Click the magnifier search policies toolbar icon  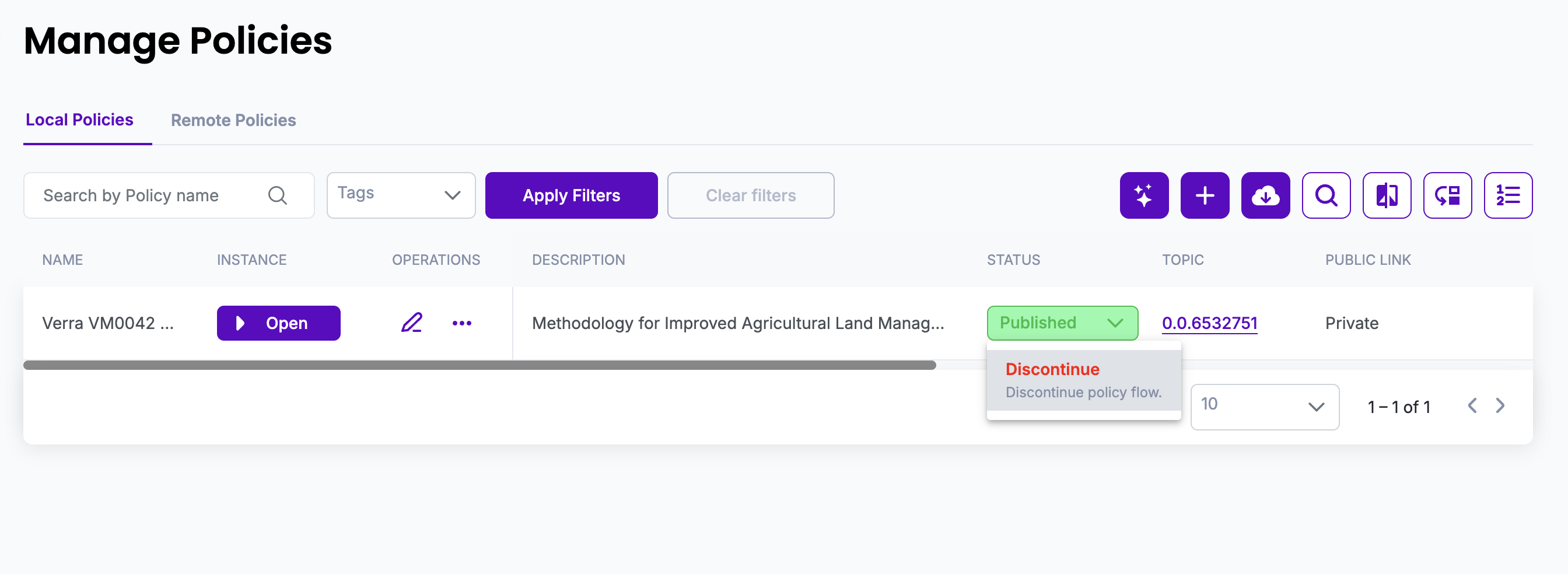tap(1326, 195)
